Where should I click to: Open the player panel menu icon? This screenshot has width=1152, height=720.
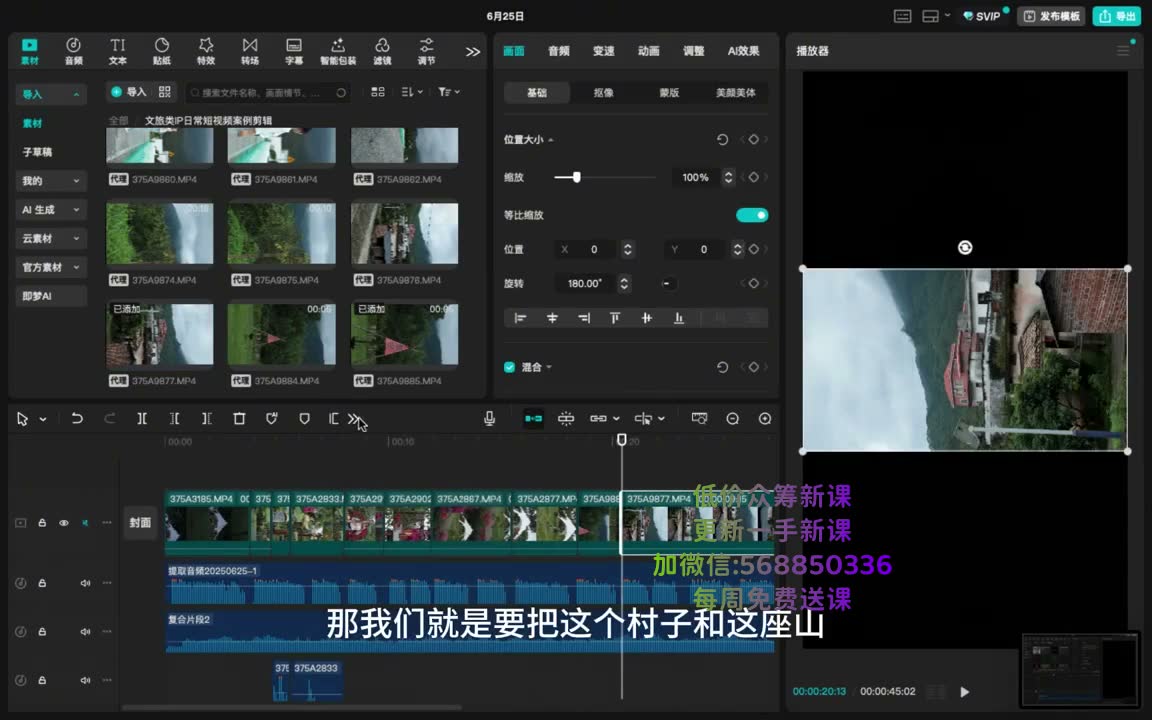point(1123,51)
